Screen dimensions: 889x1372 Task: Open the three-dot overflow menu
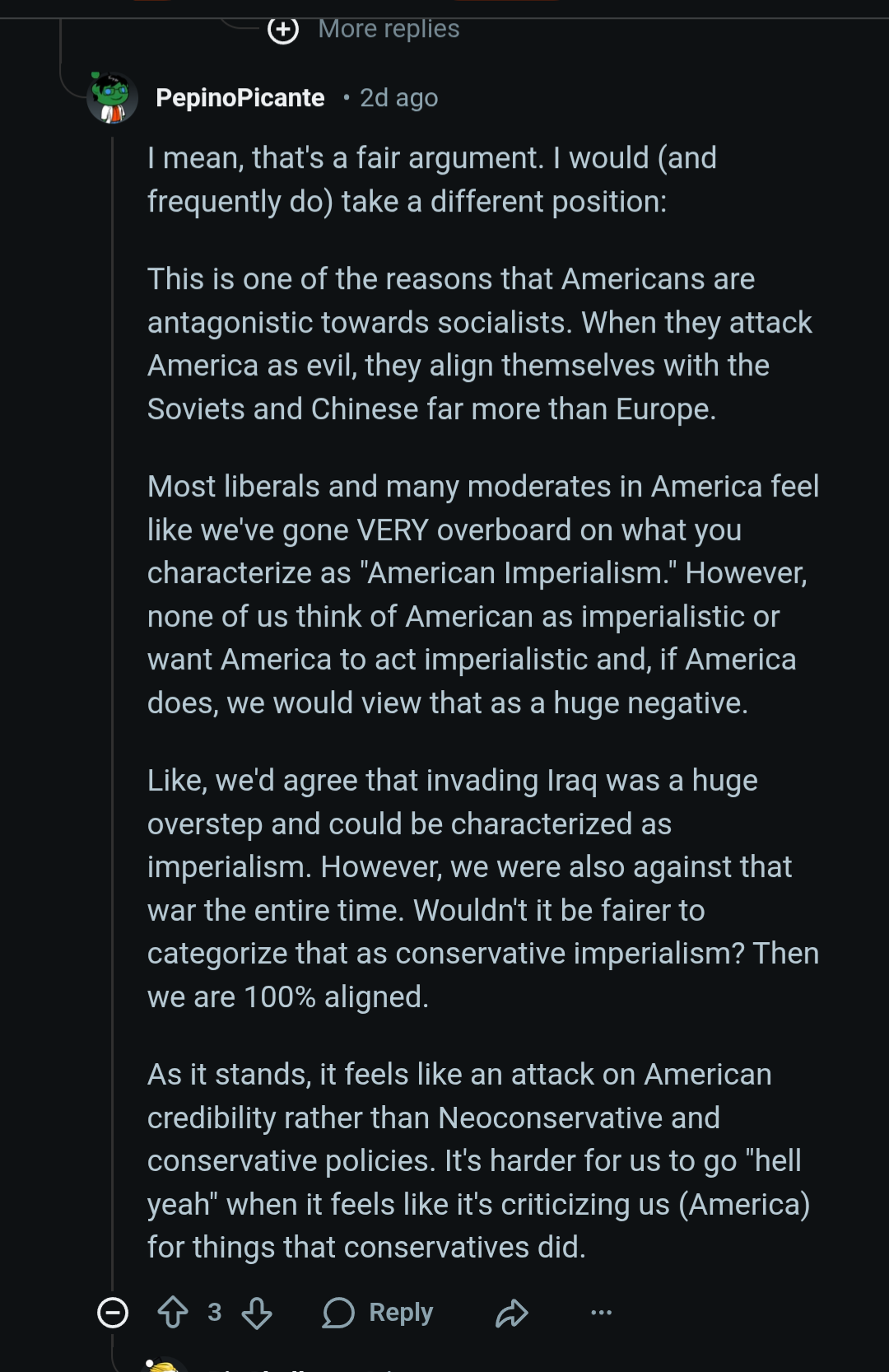click(602, 1313)
